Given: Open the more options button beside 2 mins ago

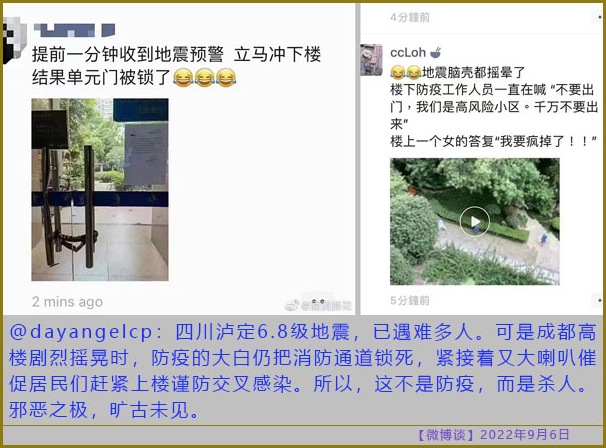Looking at the screenshot, I should [x=317, y=301].
